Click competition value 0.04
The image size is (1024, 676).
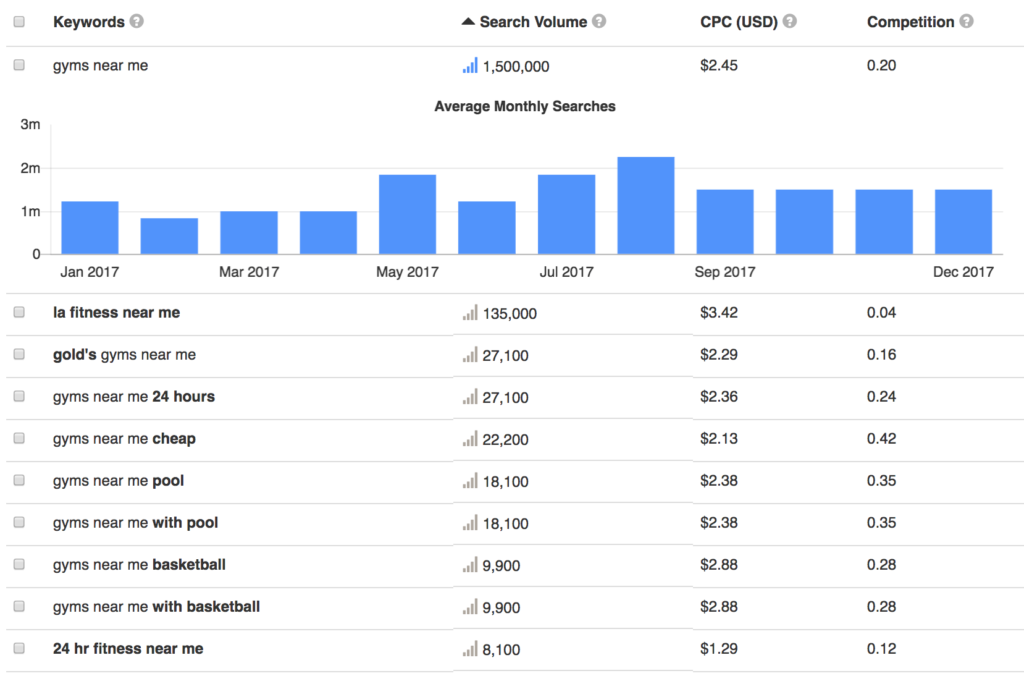click(882, 312)
